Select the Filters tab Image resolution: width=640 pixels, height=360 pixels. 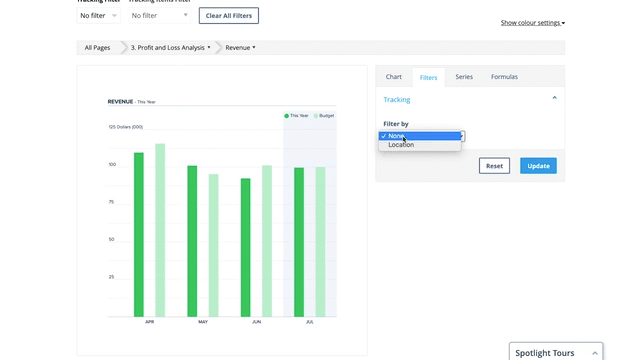[428, 78]
